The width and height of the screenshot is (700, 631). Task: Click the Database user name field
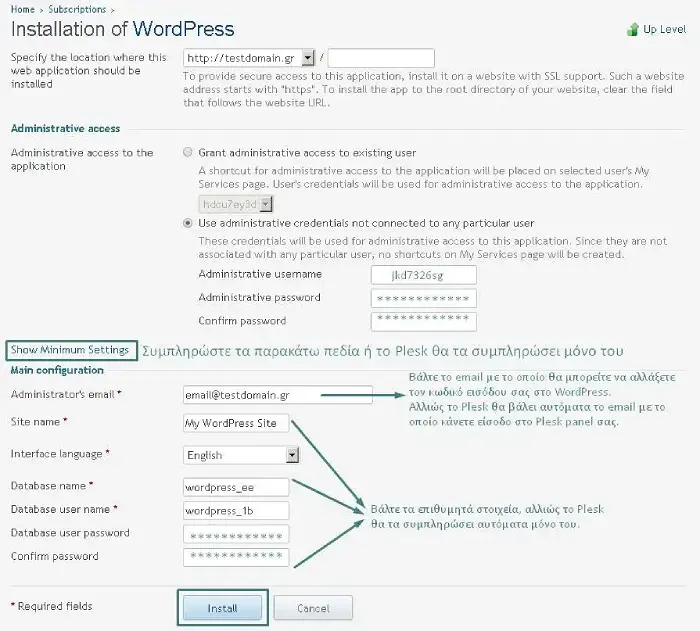pos(236,510)
